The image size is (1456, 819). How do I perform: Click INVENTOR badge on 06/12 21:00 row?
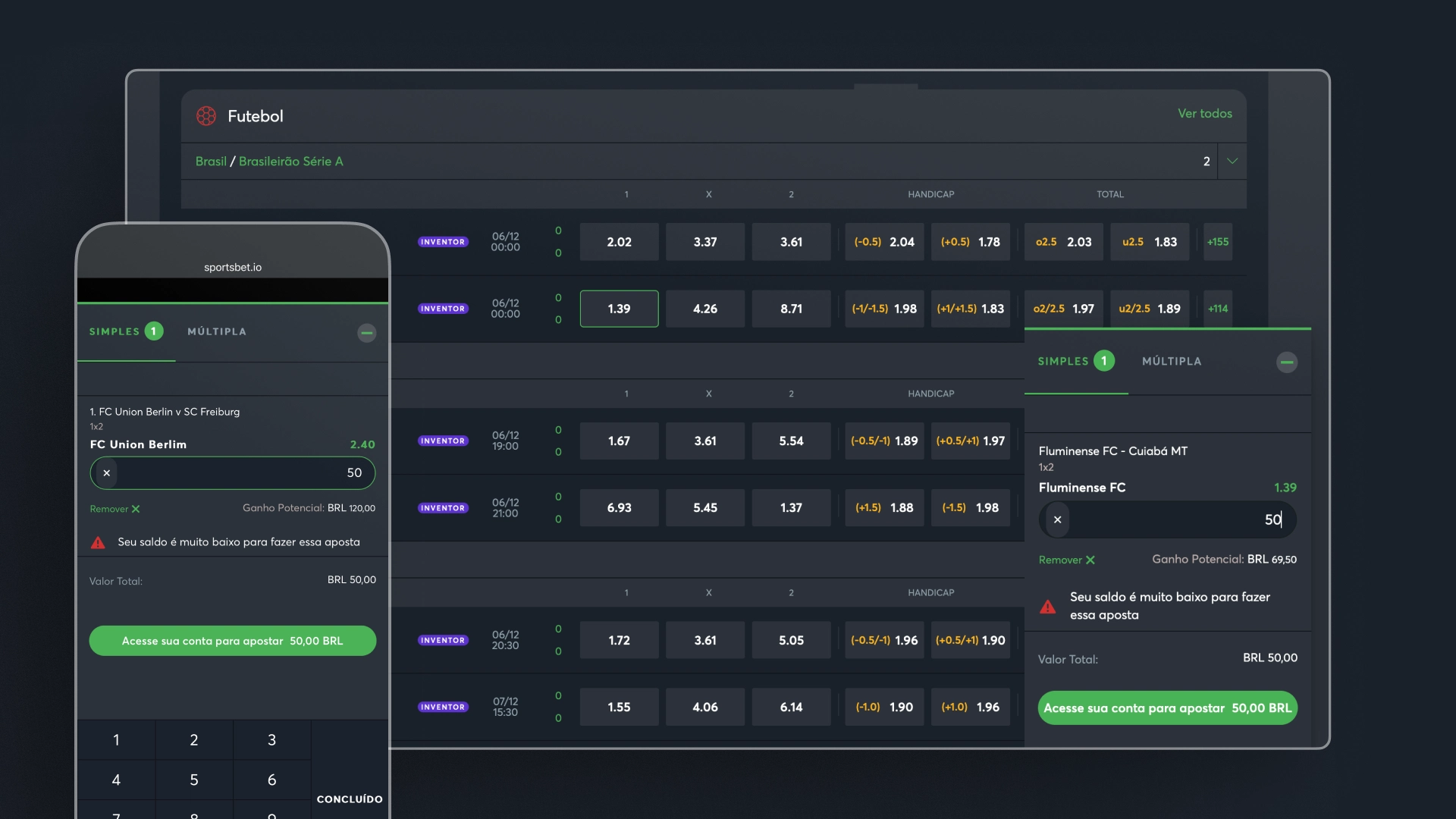pyautogui.click(x=443, y=508)
